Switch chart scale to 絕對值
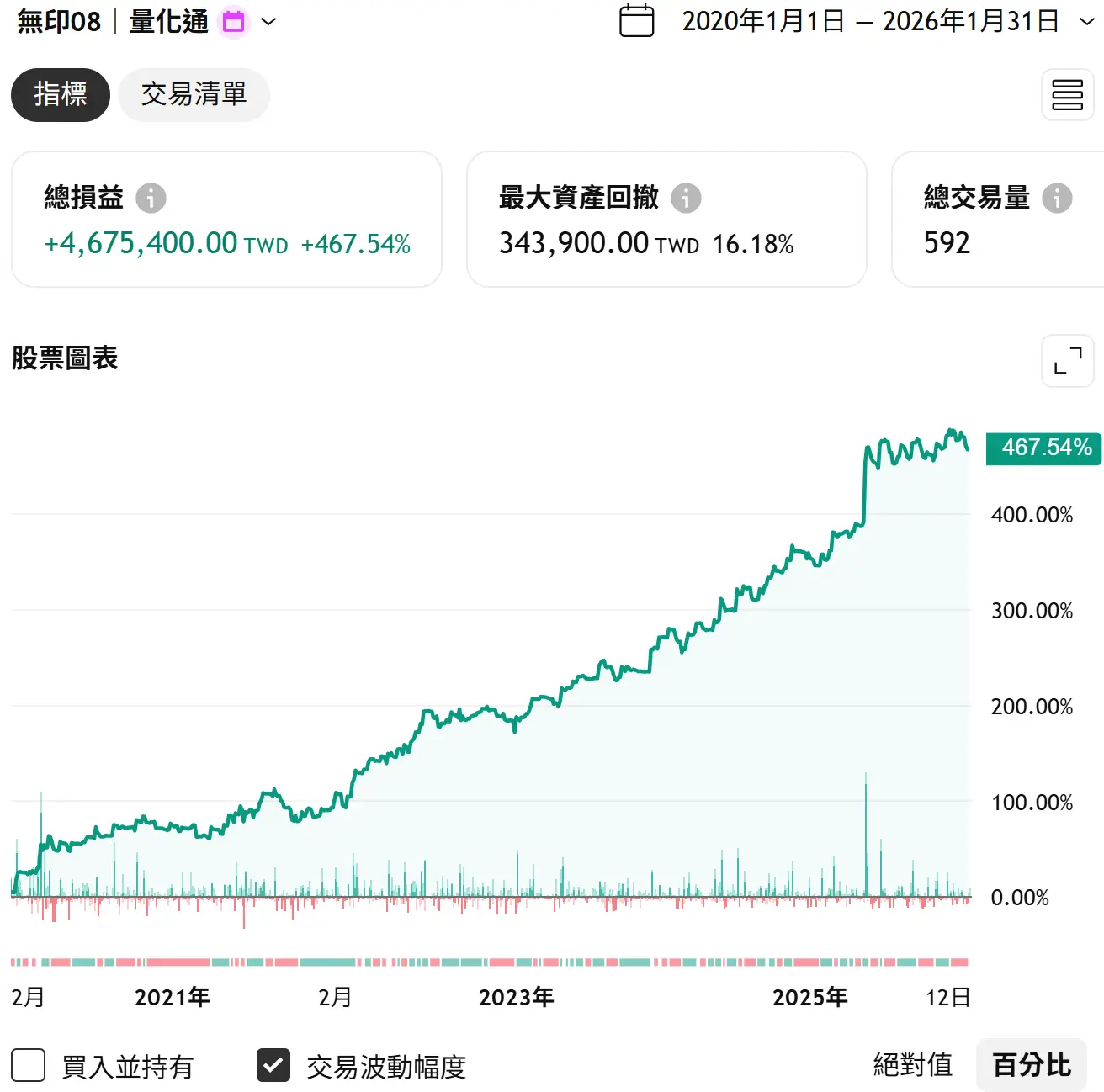 (912, 1065)
